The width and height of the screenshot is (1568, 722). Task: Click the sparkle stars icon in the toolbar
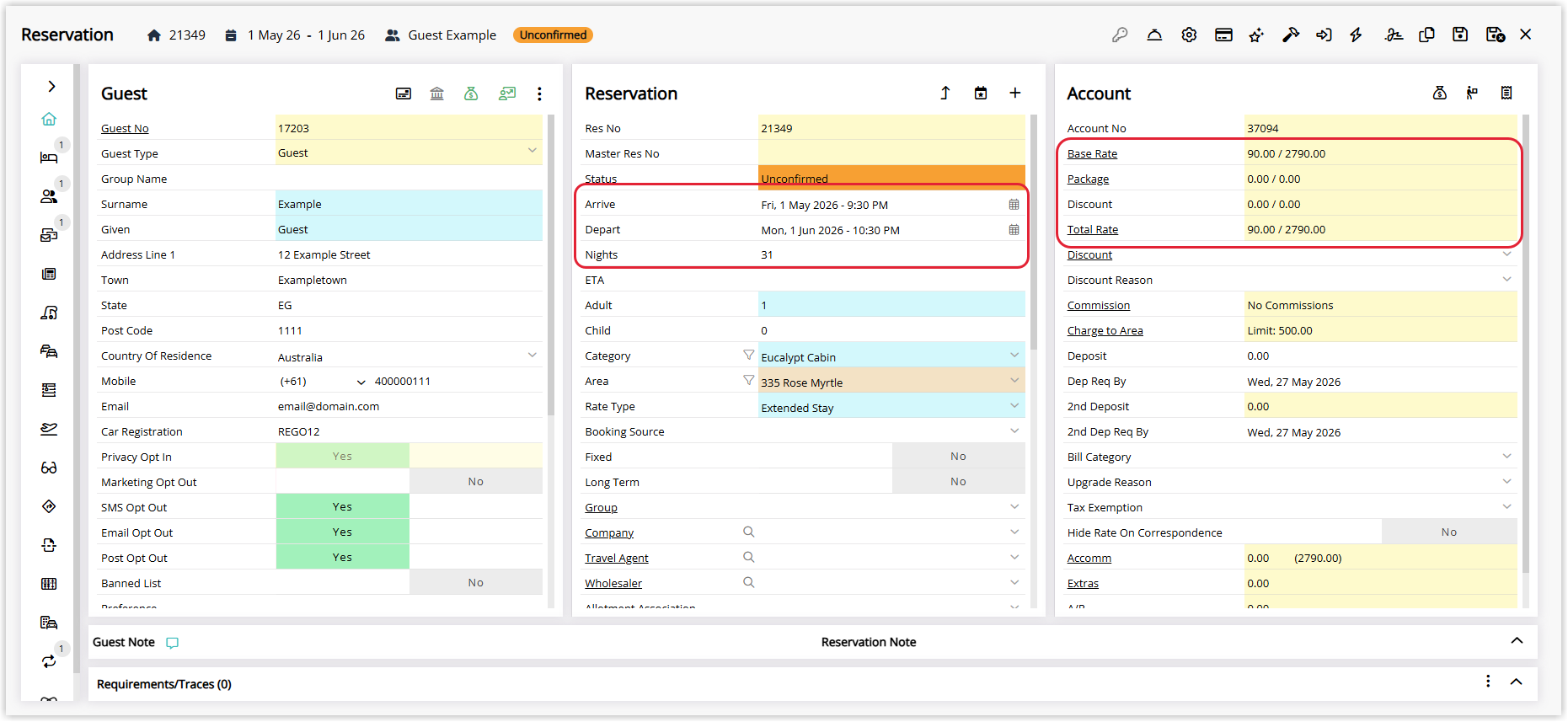click(x=1256, y=35)
